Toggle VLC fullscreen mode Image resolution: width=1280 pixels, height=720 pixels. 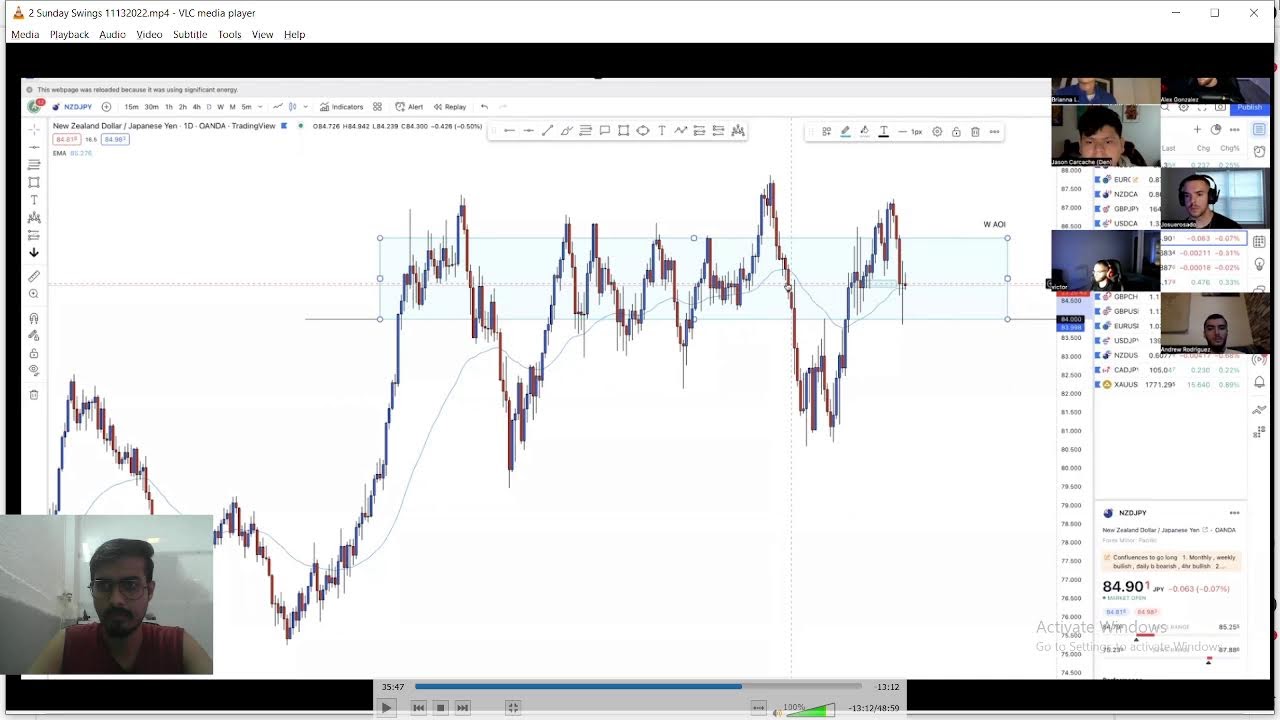point(513,708)
